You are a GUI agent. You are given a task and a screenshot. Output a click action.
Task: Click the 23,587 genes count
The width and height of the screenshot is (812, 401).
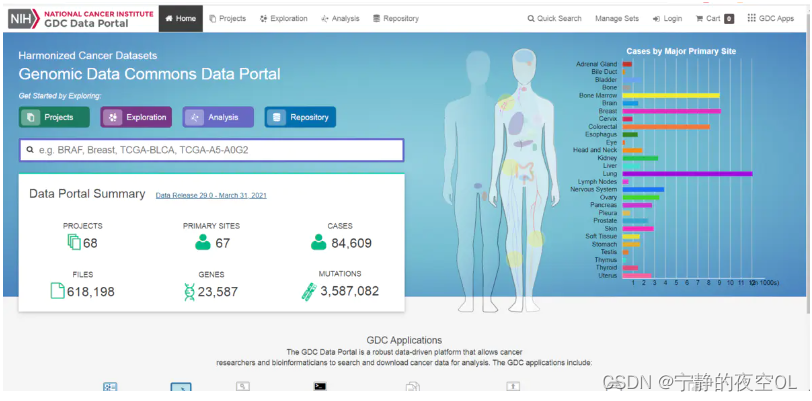(218, 292)
